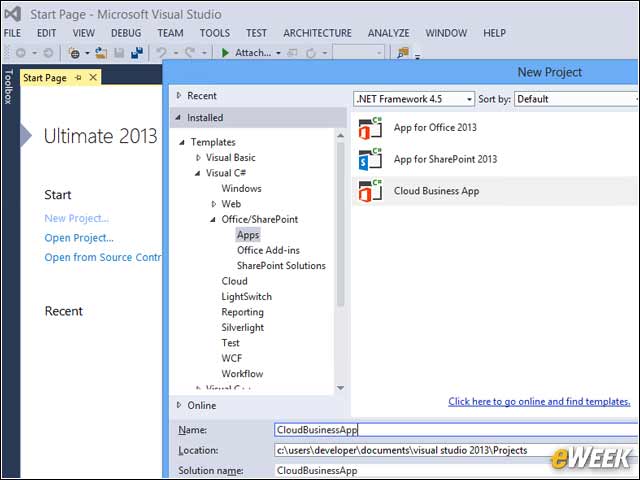Select the Cloud Business App template icon
640x480 pixels.
(x=370, y=191)
